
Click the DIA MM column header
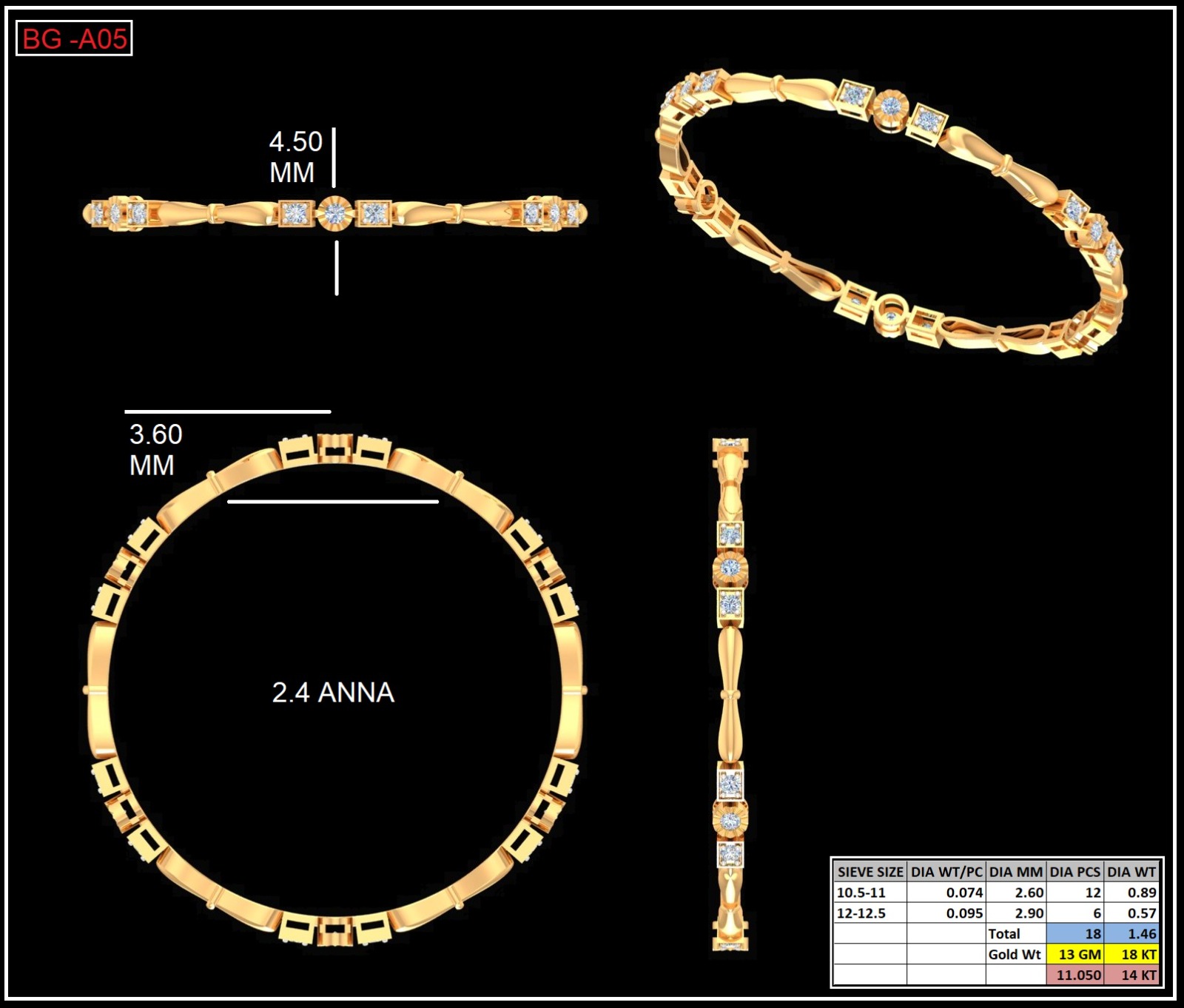click(1016, 872)
